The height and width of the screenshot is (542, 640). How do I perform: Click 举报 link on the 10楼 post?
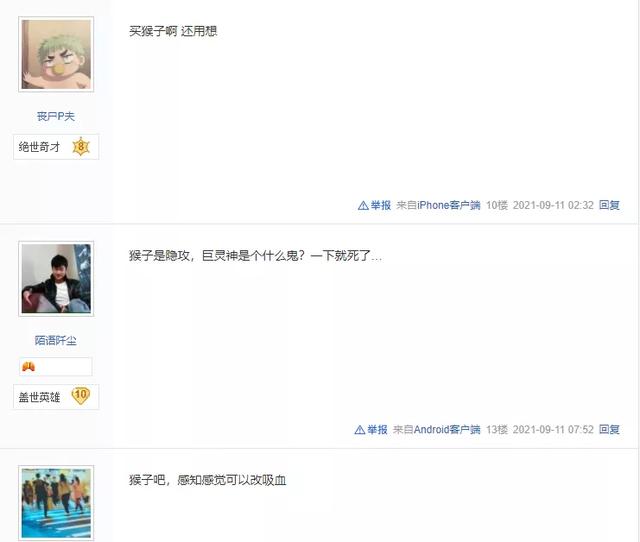[x=380, y=205]
